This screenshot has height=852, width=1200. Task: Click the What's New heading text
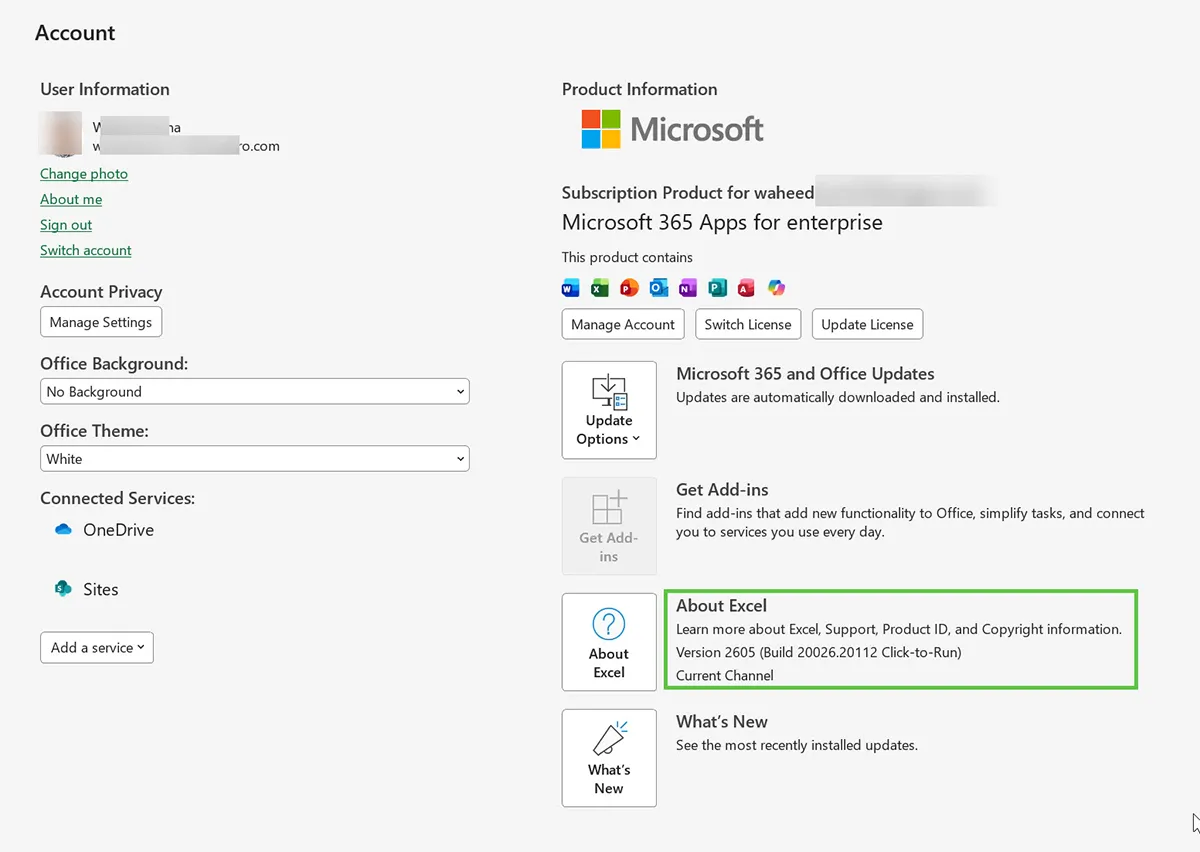tap(722, 722)
